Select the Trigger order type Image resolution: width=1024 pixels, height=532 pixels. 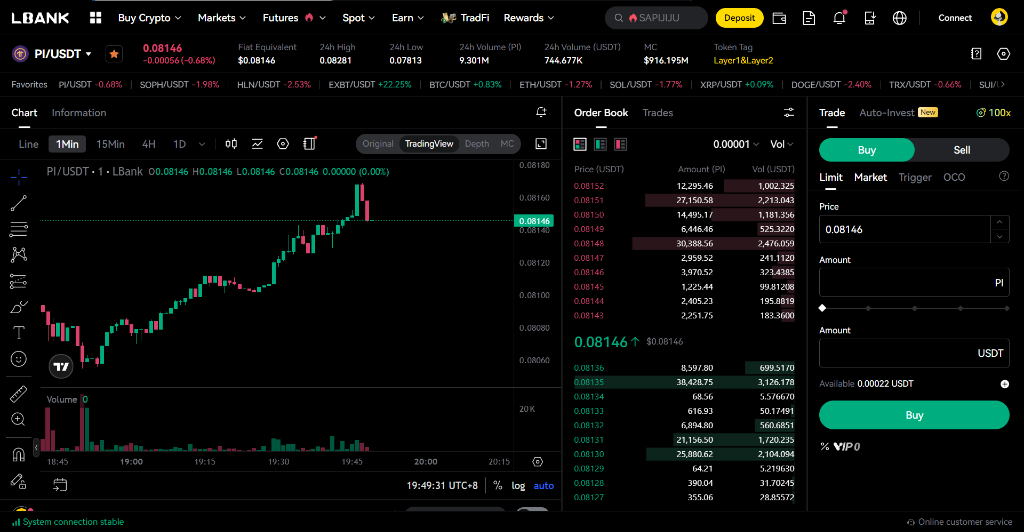[x=915, y=177]
